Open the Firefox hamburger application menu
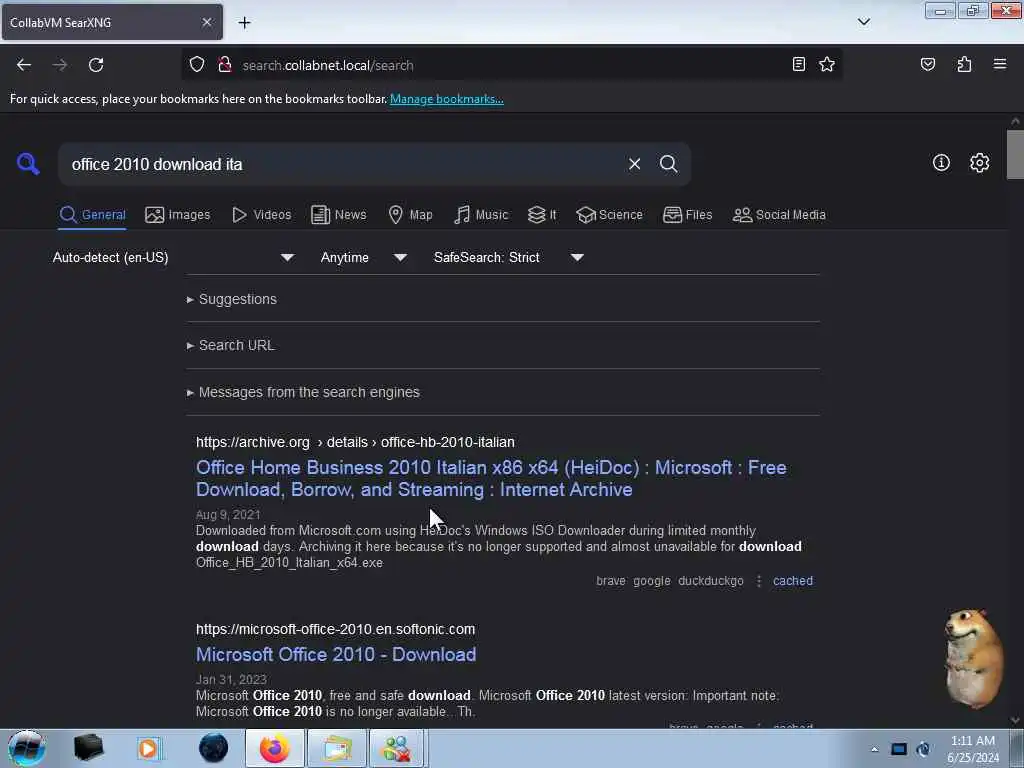 (1000, 64)
